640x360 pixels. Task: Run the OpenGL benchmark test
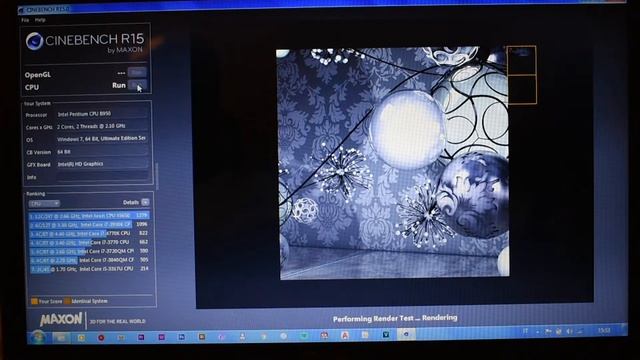tap(137, 73)
